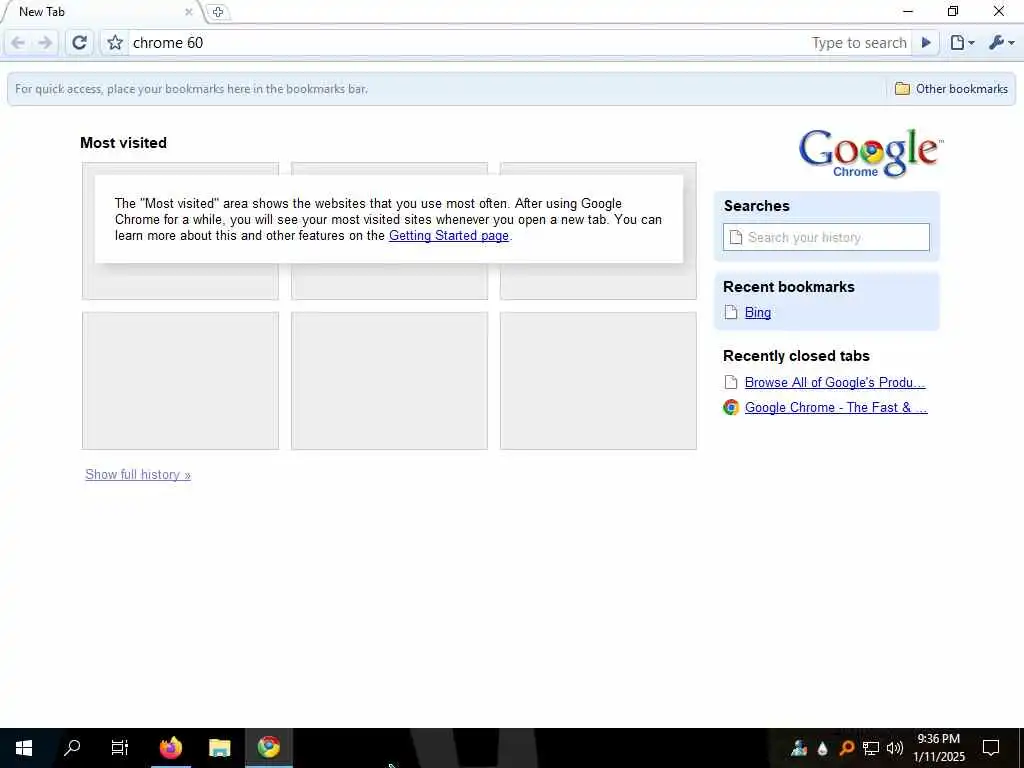Click Show full history link
Viewport: 1024px width, 768px height.
tap(138, 475)
